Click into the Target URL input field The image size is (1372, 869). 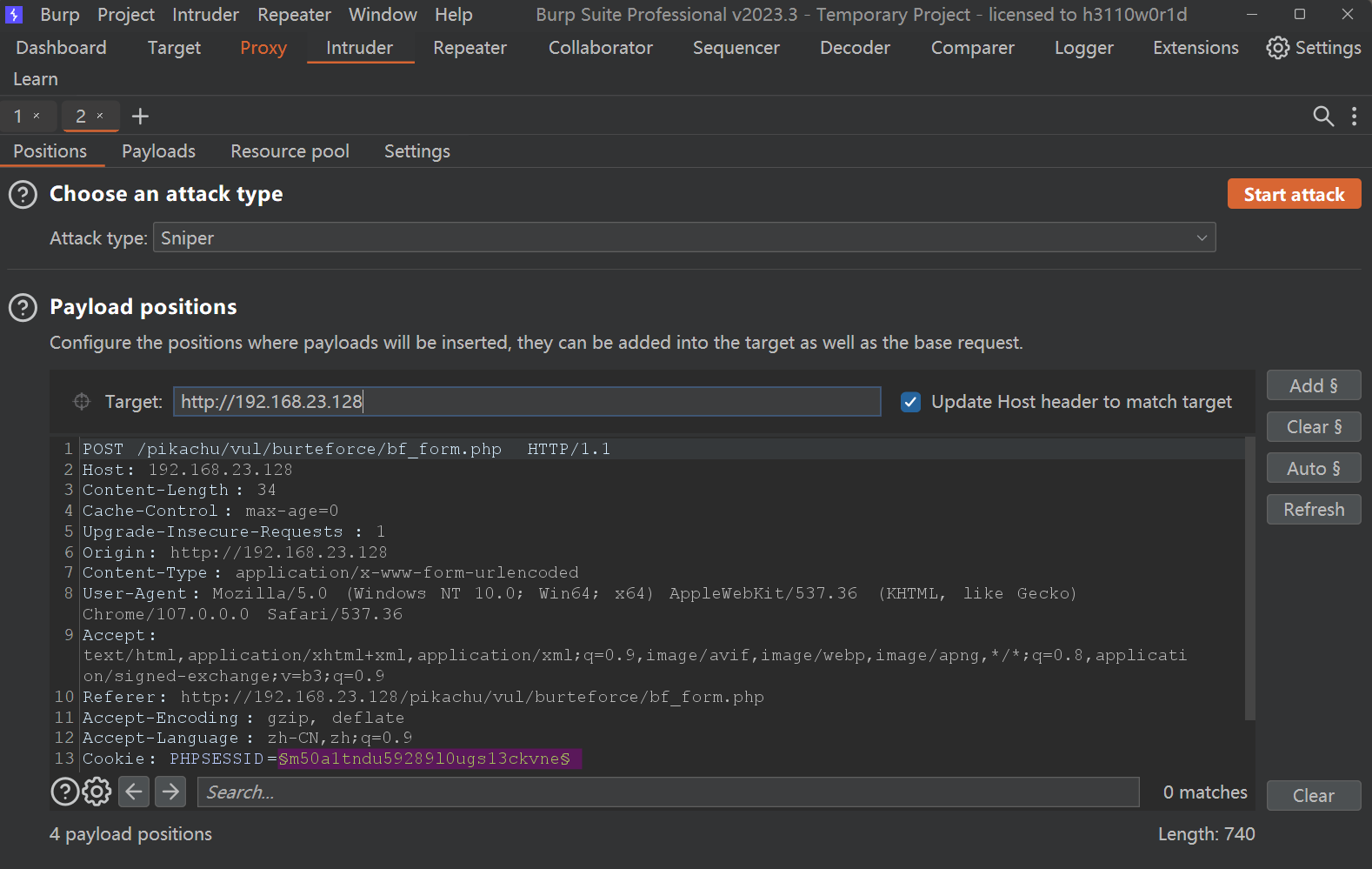click(526, 401)
